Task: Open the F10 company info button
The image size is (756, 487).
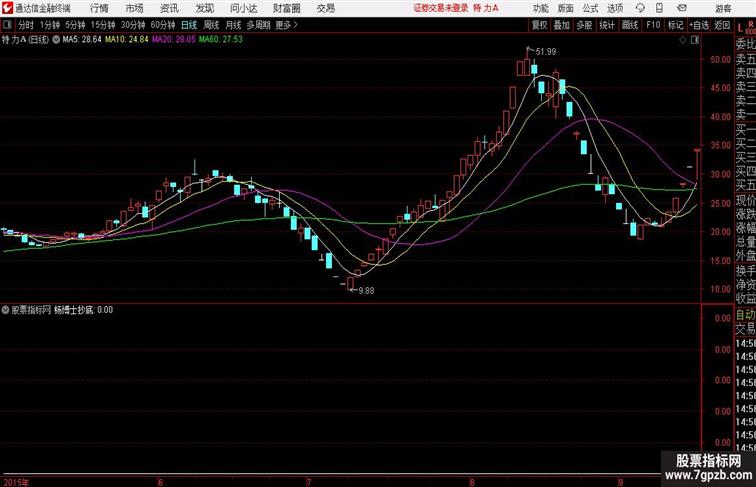Action: click(653, 25)
